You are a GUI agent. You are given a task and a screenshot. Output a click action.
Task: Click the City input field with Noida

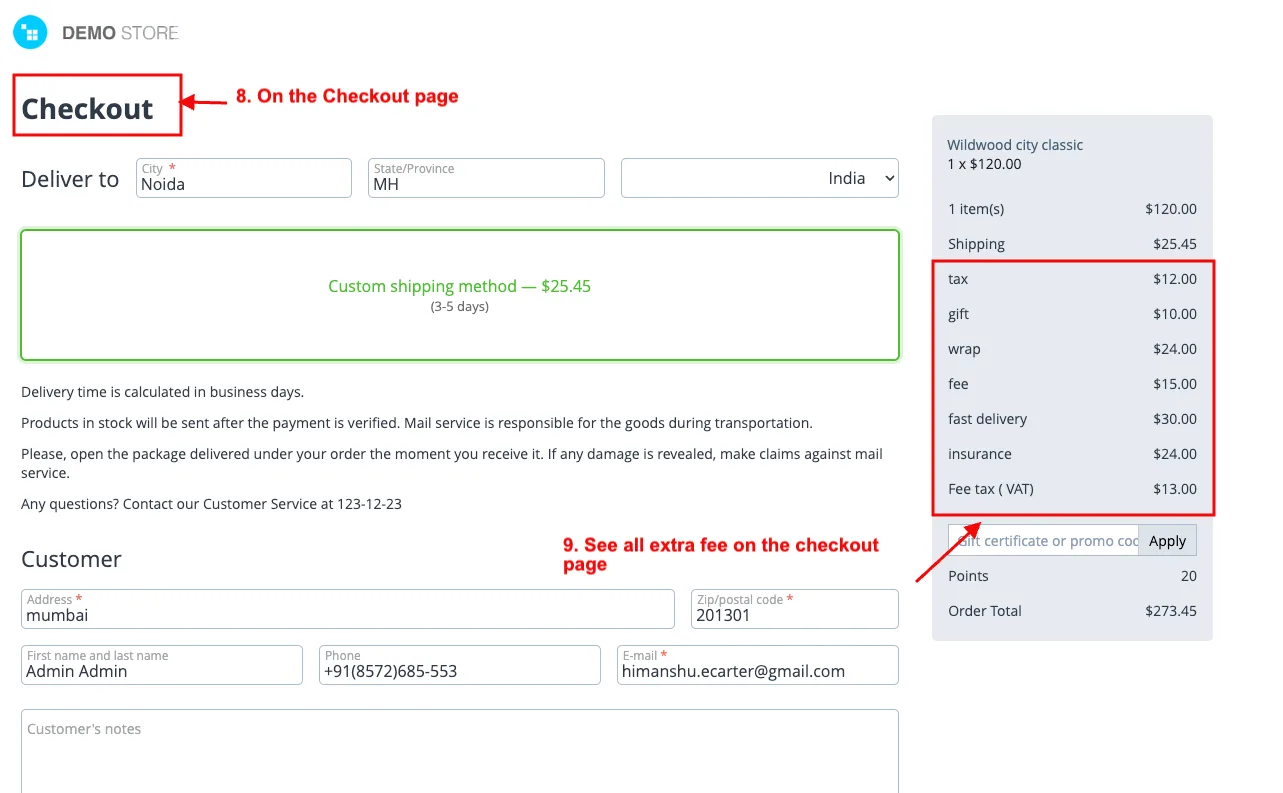click(x=244, y=178)
